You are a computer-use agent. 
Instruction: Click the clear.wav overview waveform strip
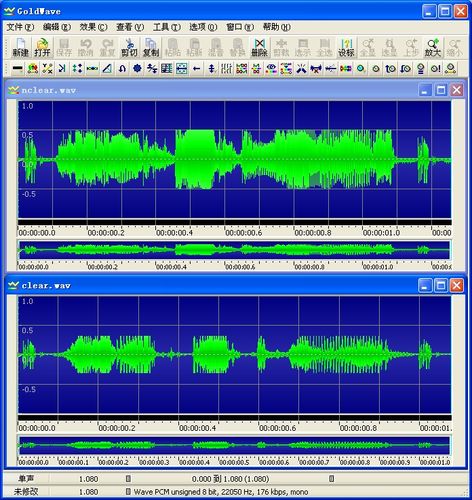234,445
